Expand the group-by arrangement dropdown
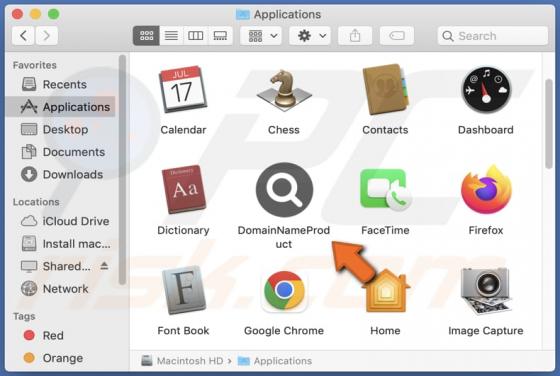Viewport: 560px width, 376px height. [261, 36]
